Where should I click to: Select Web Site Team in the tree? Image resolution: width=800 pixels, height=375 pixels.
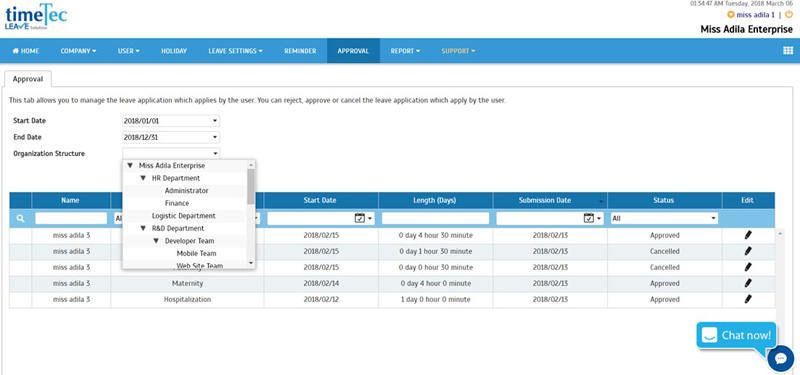pyautogui.click(x=199, y=266)
